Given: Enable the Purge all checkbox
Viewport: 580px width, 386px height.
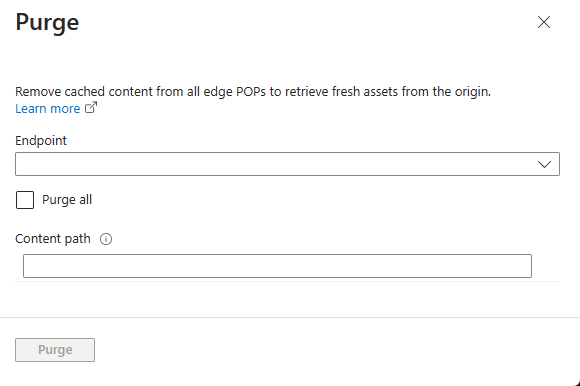Looking at the screenshot, I should click(25, 200).
